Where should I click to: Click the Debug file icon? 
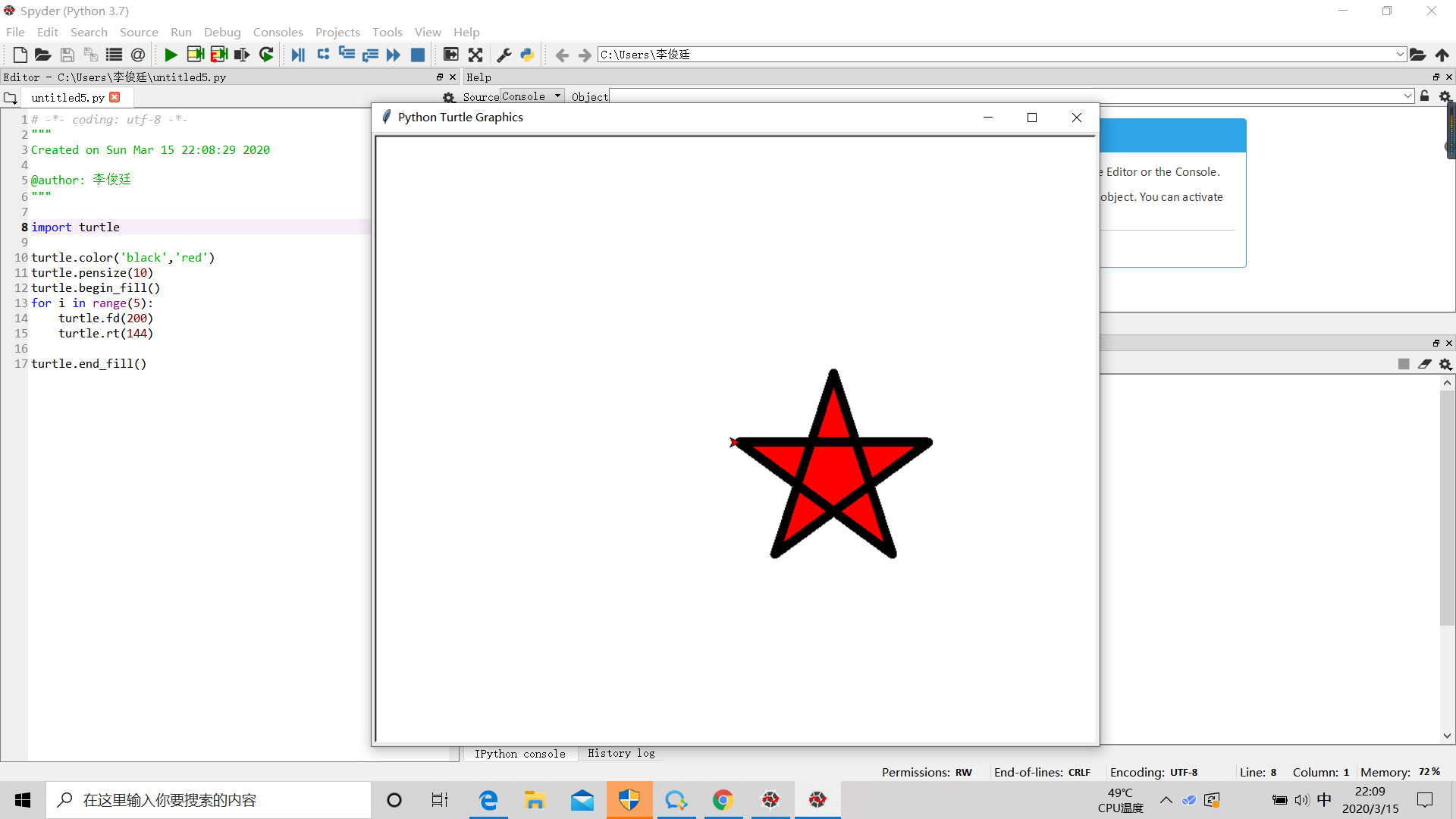click(x=298, y=55)
